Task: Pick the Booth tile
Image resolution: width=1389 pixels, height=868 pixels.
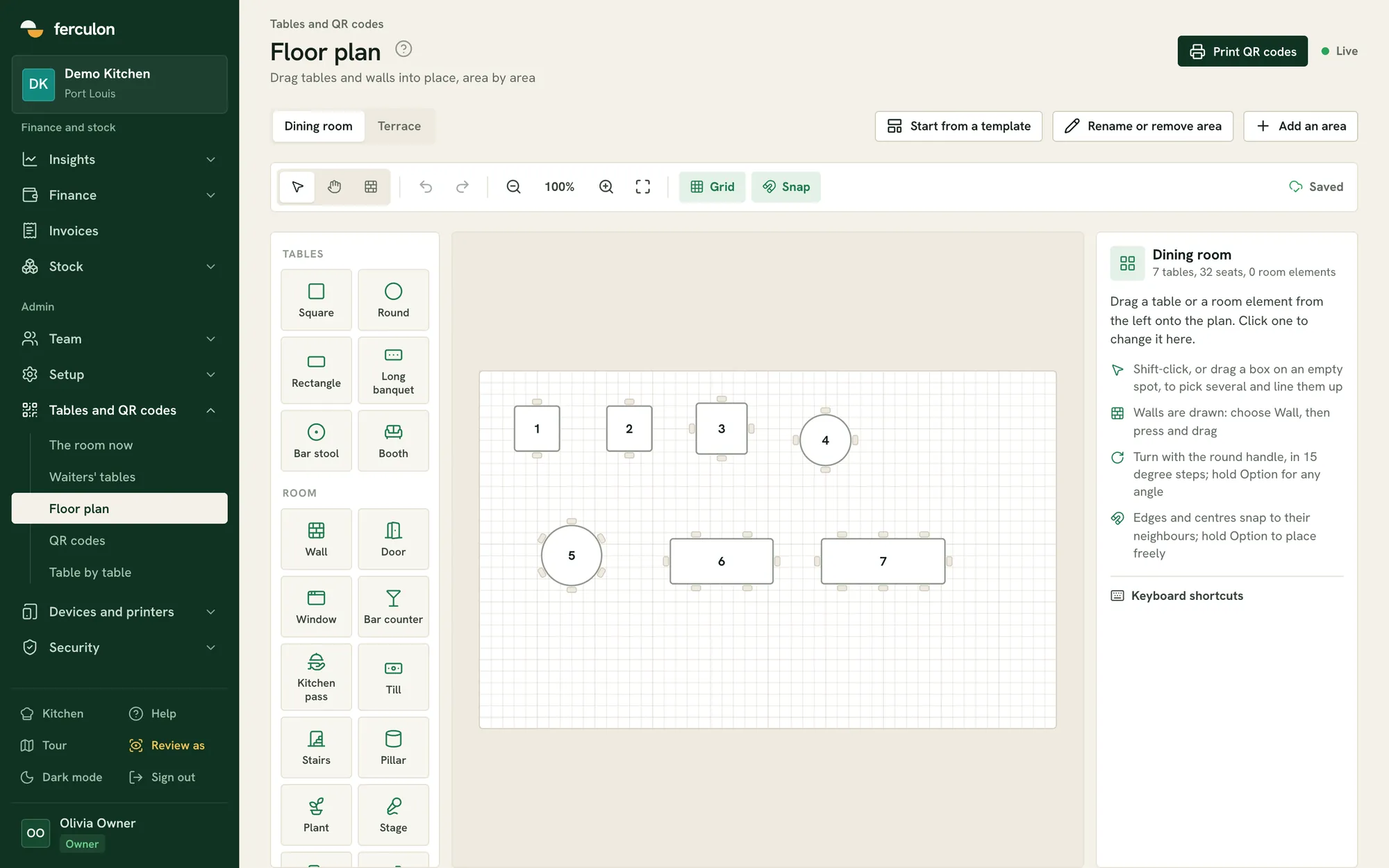Action: click(393, 441)
